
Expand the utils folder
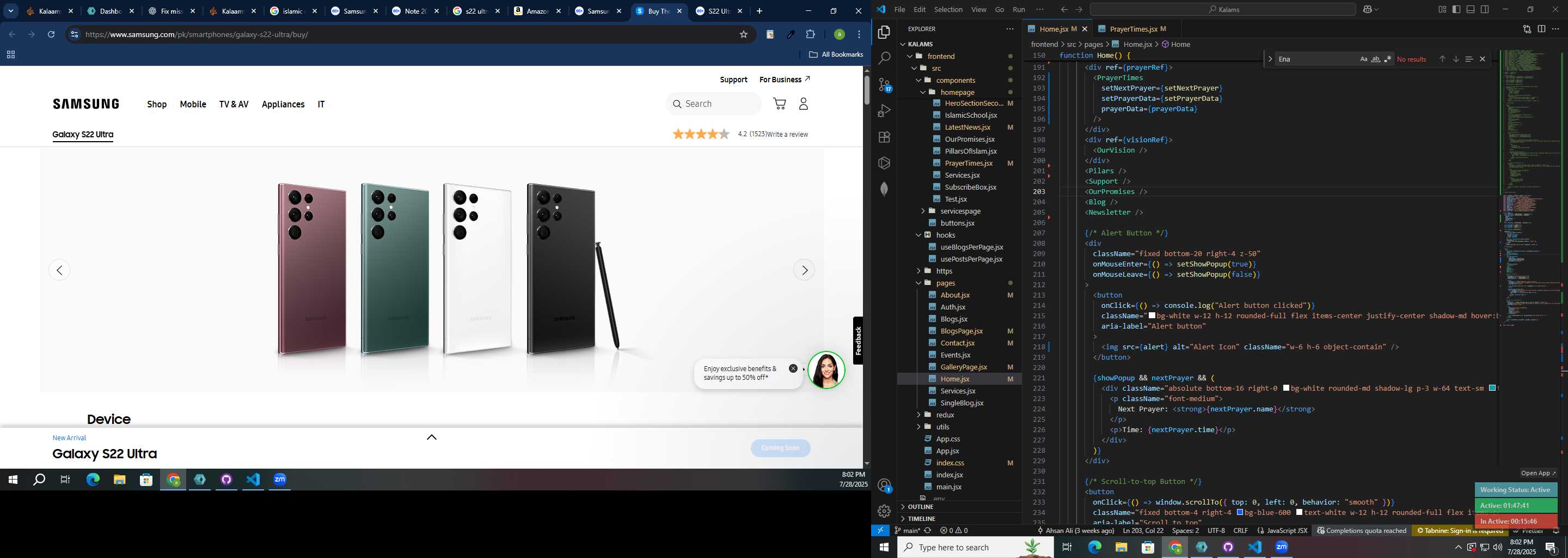(x=918, y=427)
